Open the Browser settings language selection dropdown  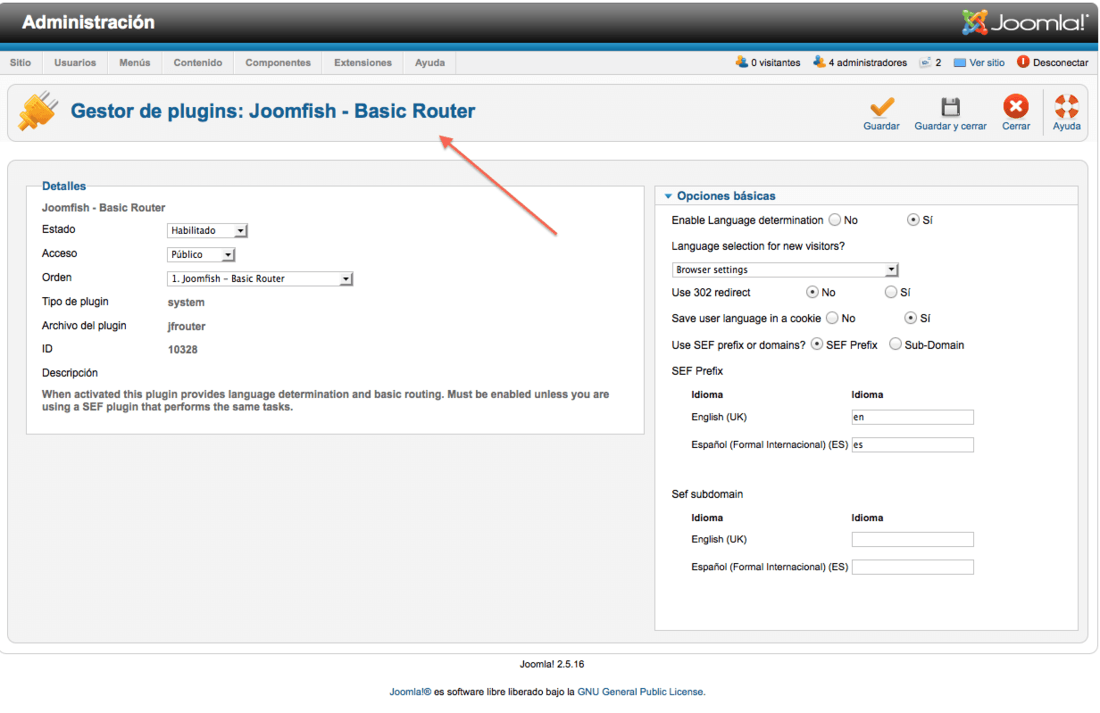coord(785,269)
